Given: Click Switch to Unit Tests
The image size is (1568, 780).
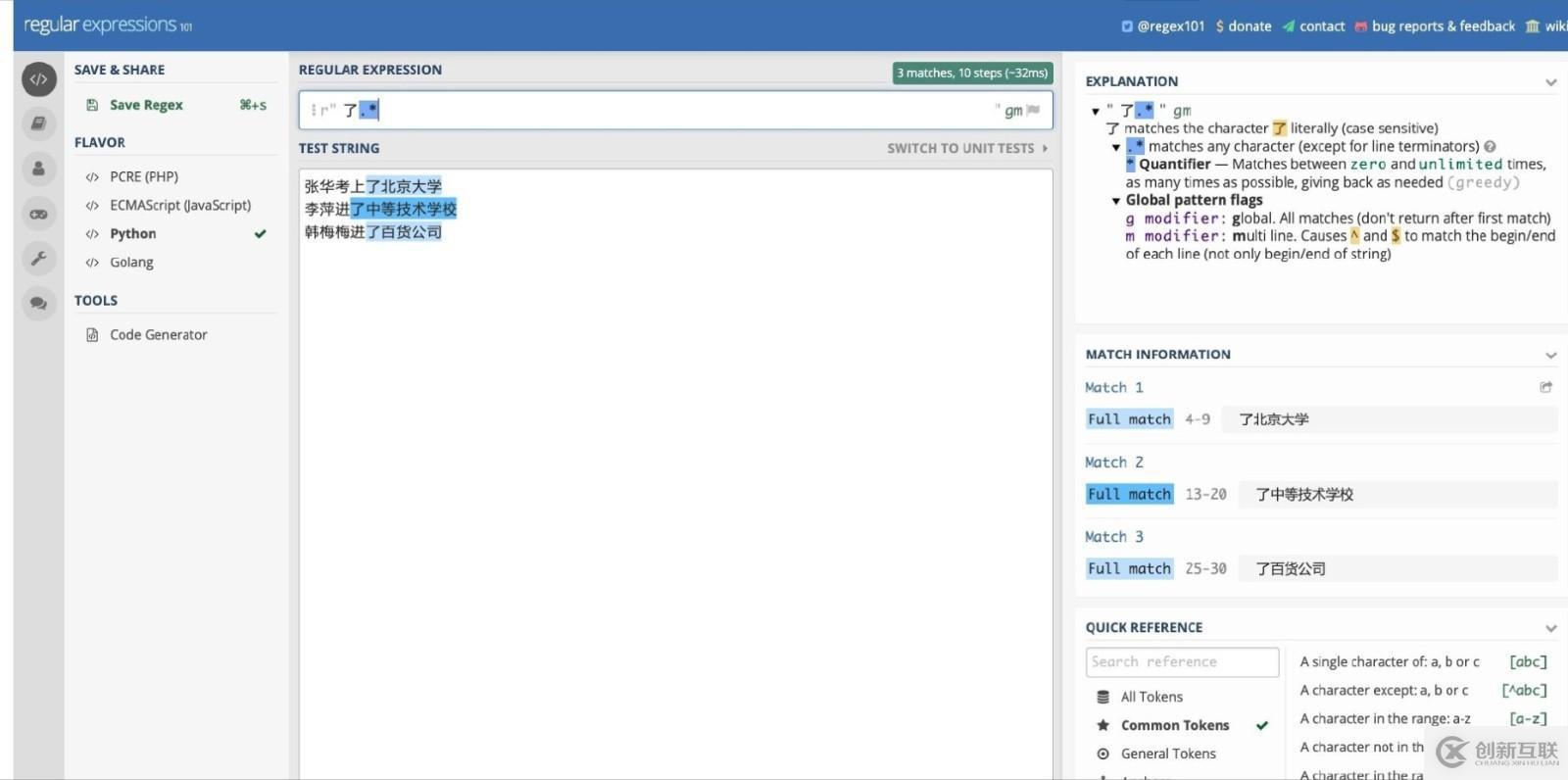Looking at the screenshot, I should (967, 149).
